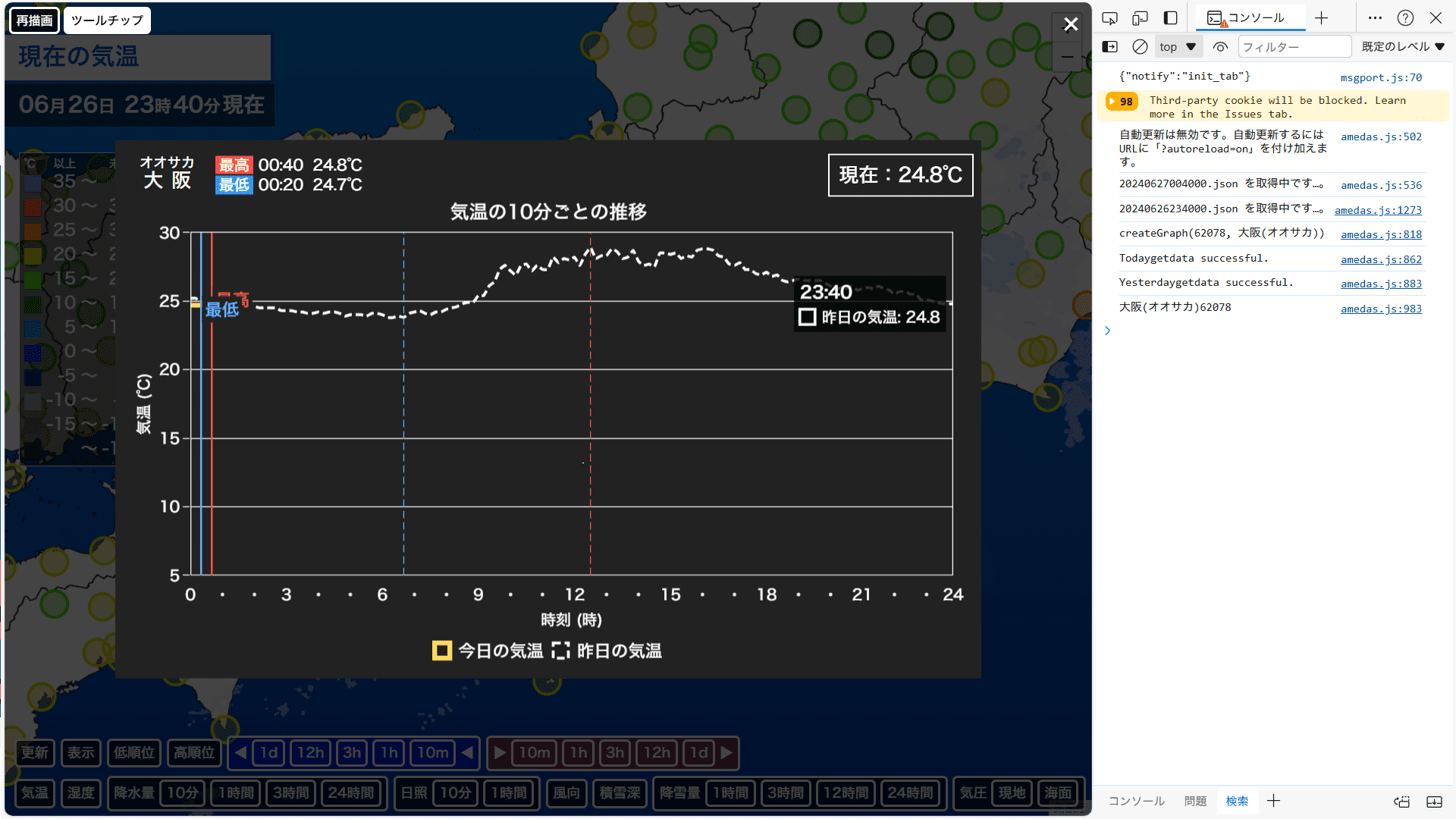Toggle 今日の気温 legend series

(488, 651)
